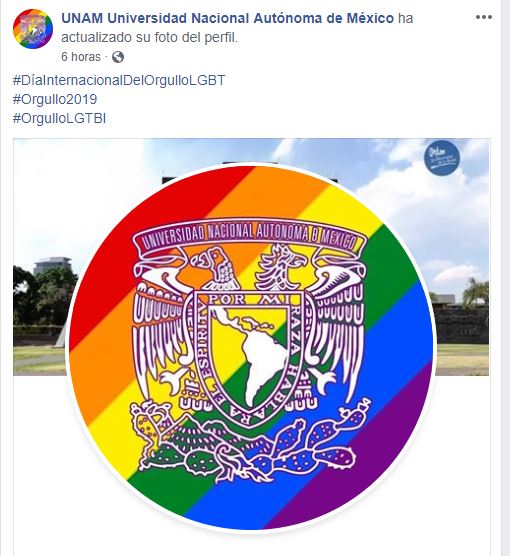Follow the #Orgullo2019 hashtag
Screen dimensions: 510x556
[55, 99]
